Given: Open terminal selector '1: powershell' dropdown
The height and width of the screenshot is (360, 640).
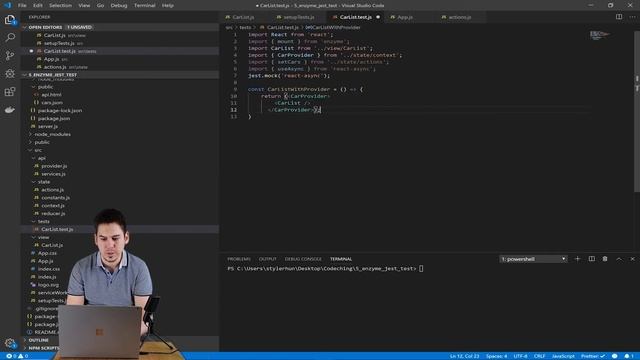Looking at the screenshot, I should coord(533,259).
